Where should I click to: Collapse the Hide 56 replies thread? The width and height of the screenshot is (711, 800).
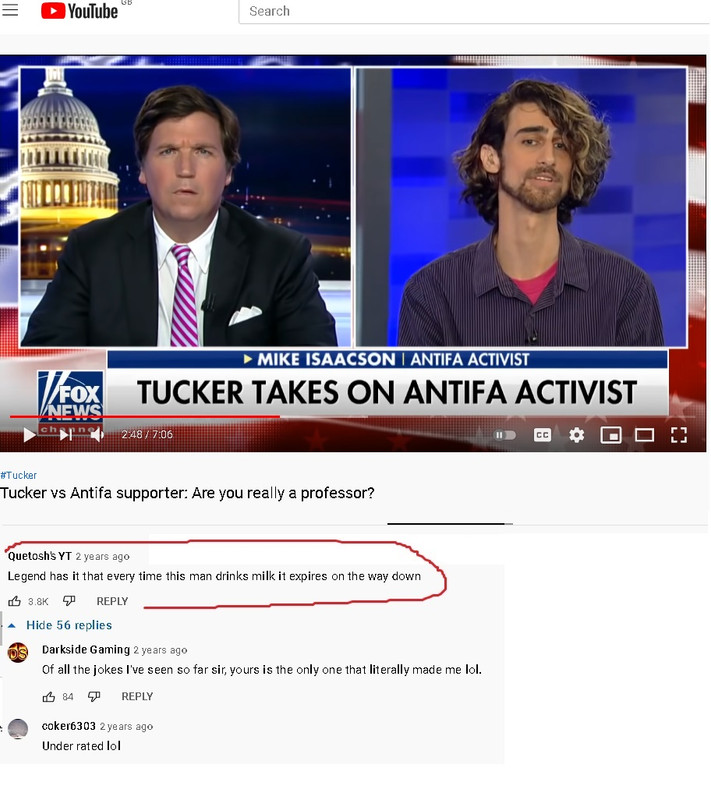click(61, 626)
